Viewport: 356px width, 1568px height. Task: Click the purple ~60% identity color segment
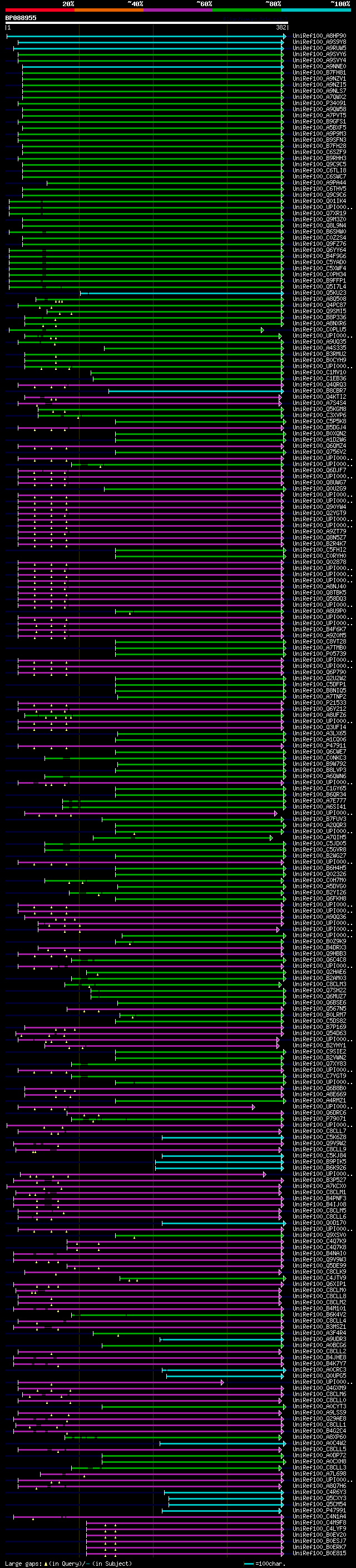point(177,10)
